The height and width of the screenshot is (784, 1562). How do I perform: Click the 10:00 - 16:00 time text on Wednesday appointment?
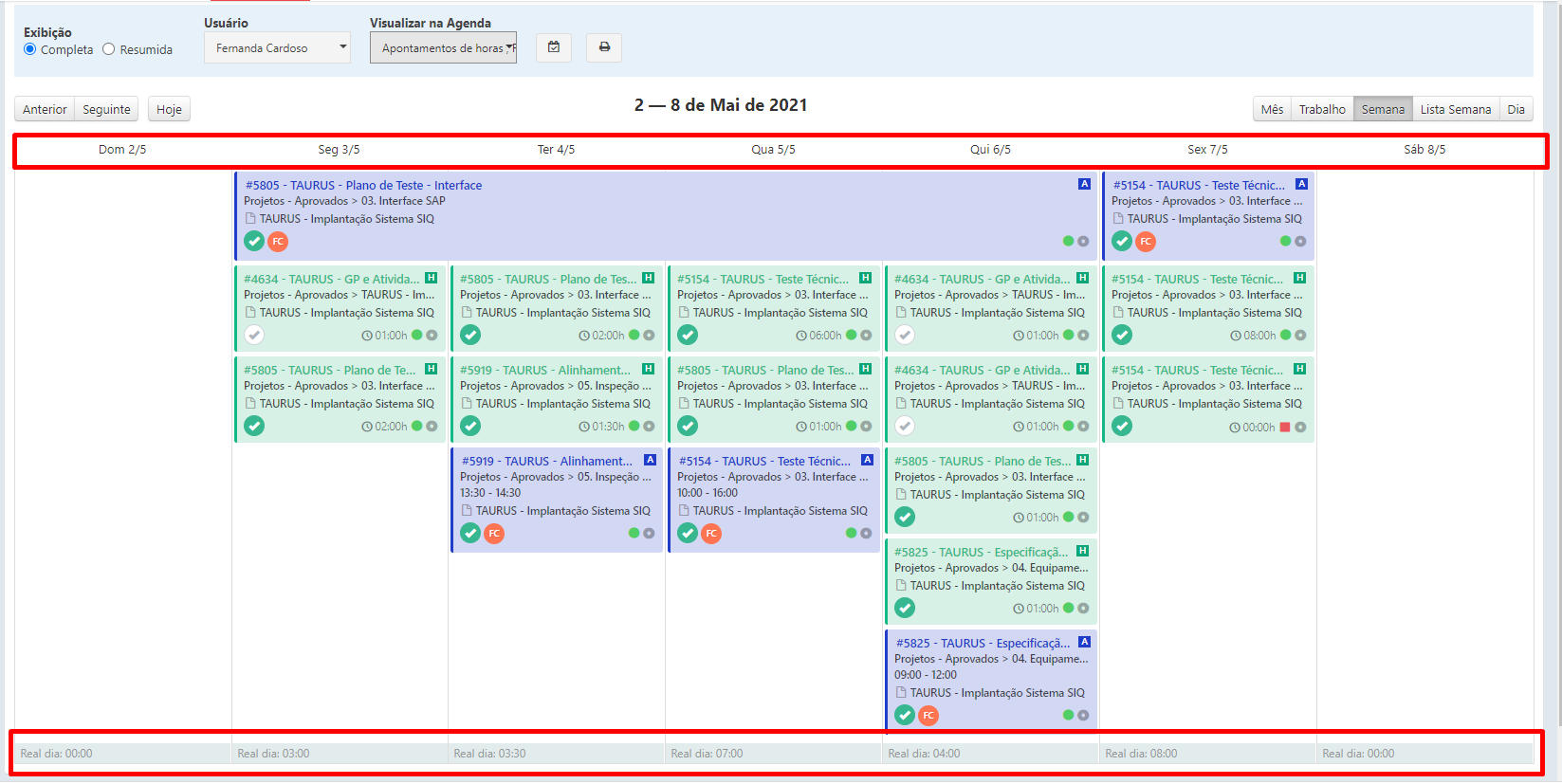[707, 493]
